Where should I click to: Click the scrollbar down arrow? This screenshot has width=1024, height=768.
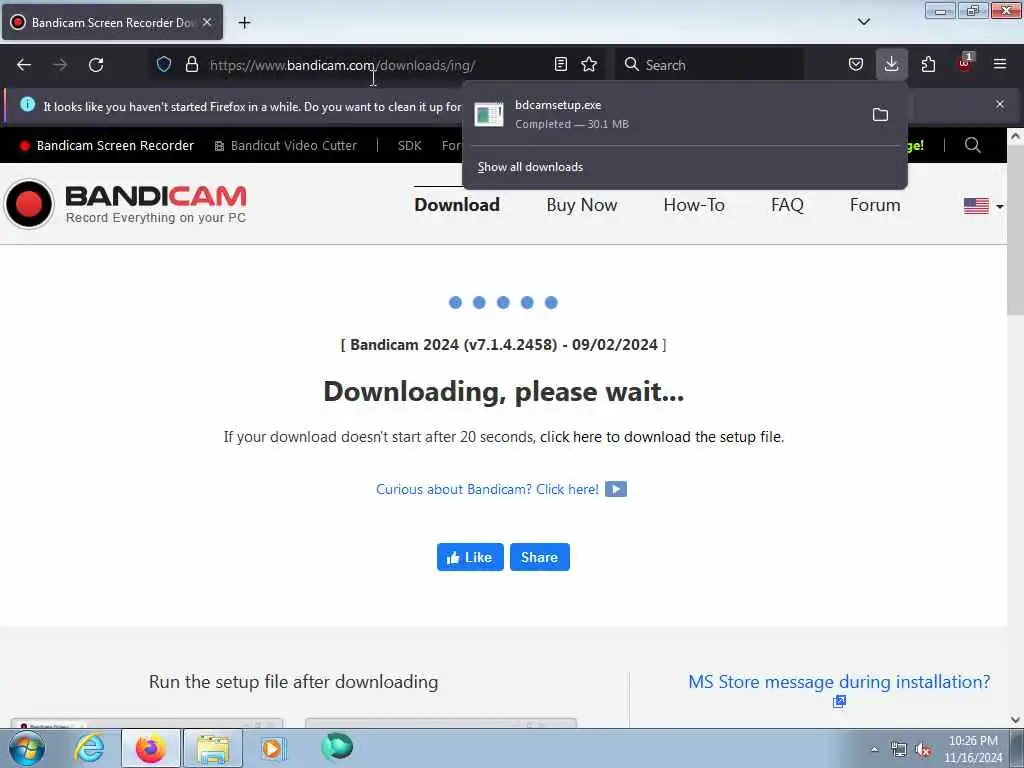(x=1015, y=720)
